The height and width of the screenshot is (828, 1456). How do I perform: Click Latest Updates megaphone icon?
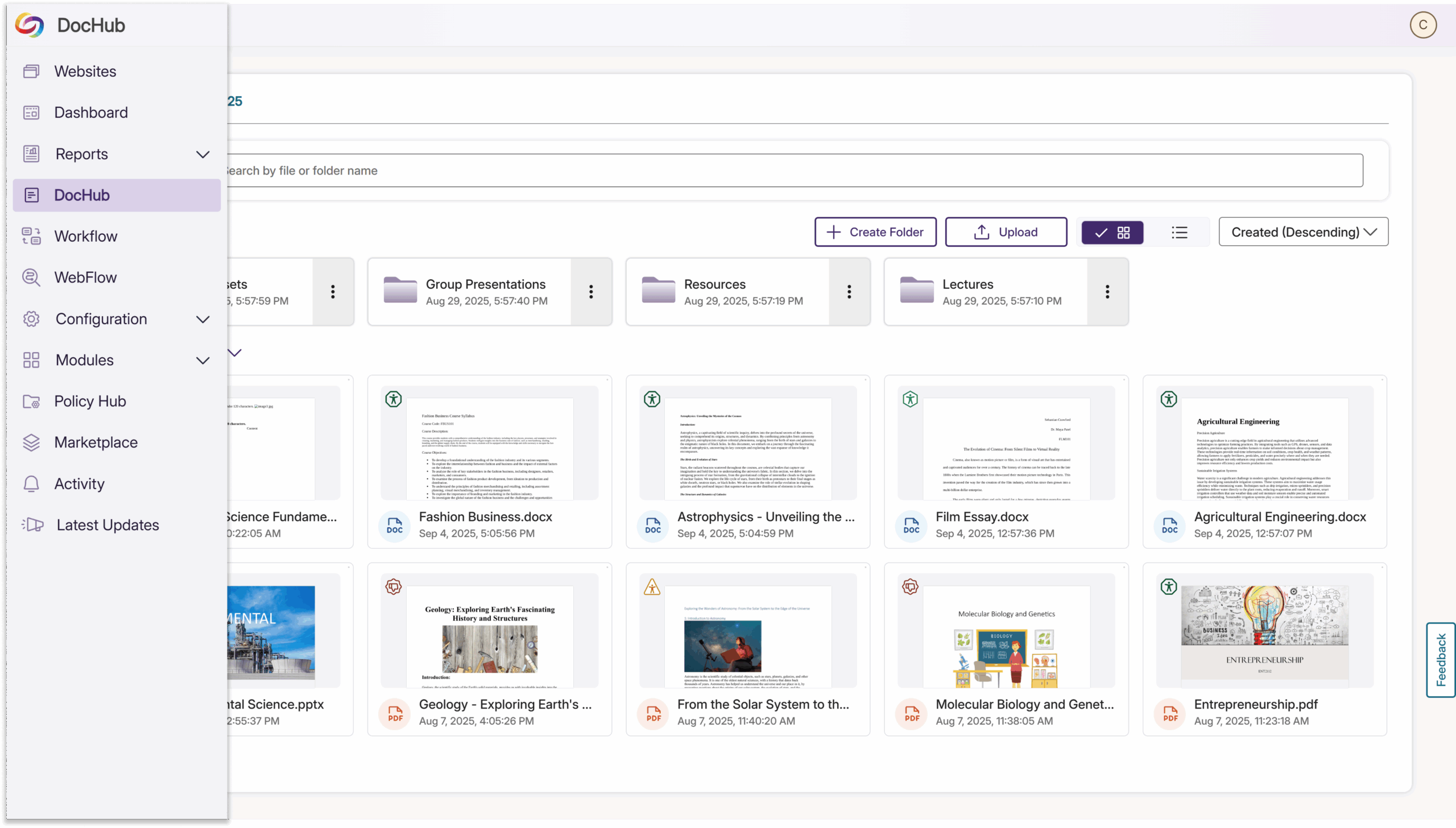click(x=32, y=525)
